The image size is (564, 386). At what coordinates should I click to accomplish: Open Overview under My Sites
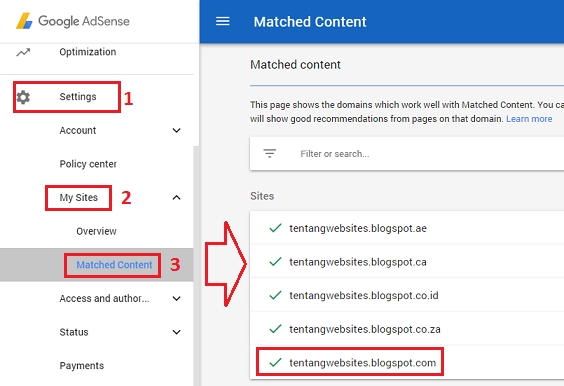96,231
